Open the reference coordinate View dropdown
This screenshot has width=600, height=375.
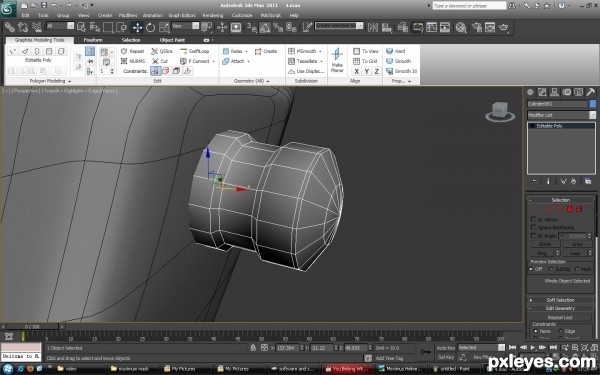click(185, 26)
